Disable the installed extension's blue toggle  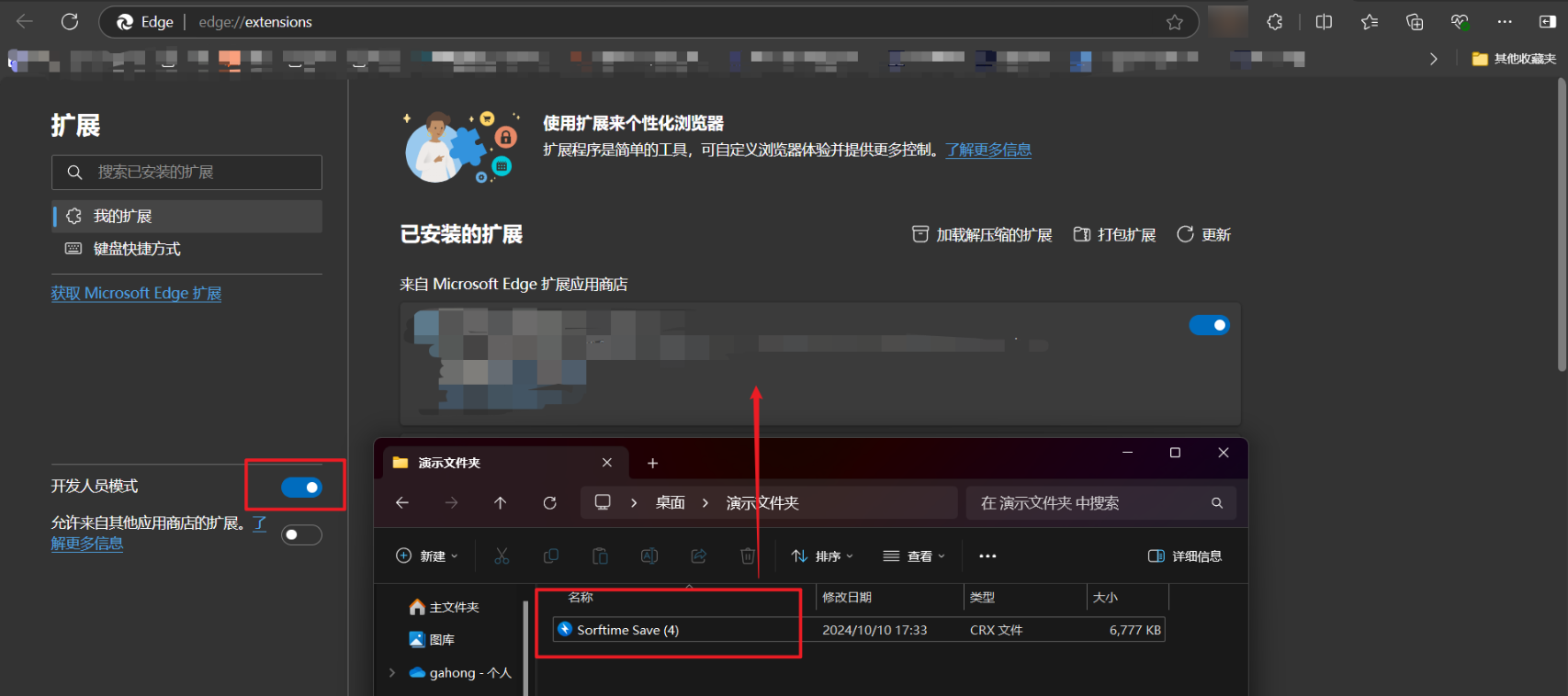(1209, 325)
